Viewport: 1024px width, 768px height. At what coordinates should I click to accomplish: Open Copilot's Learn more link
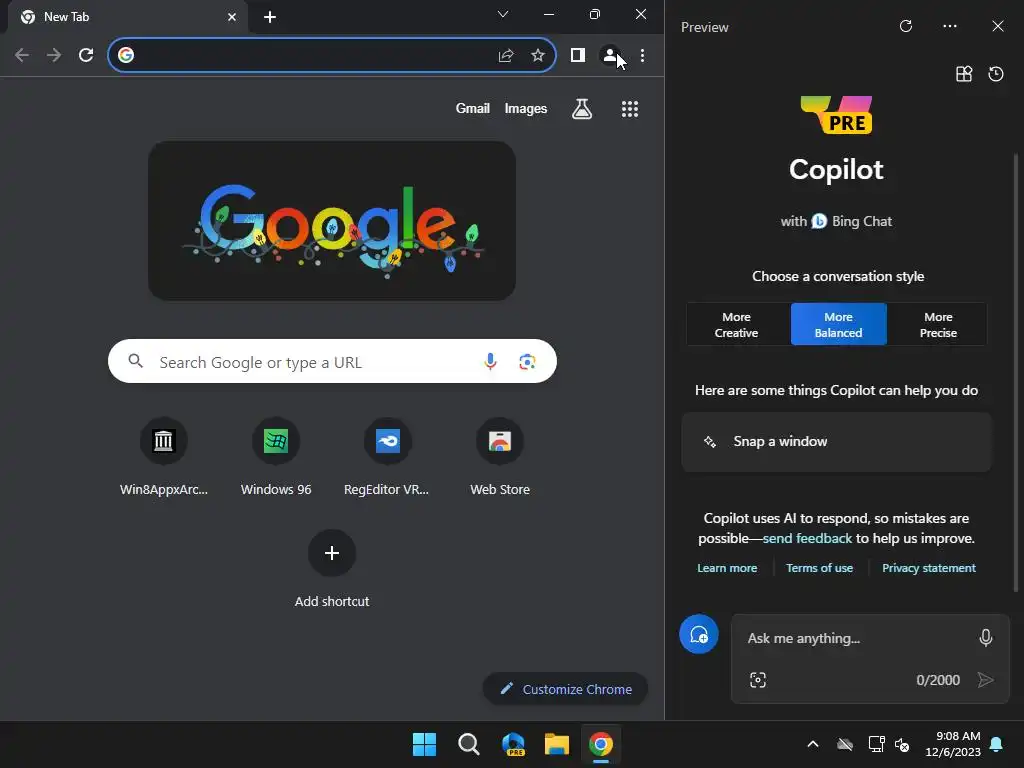click(727, 568)
